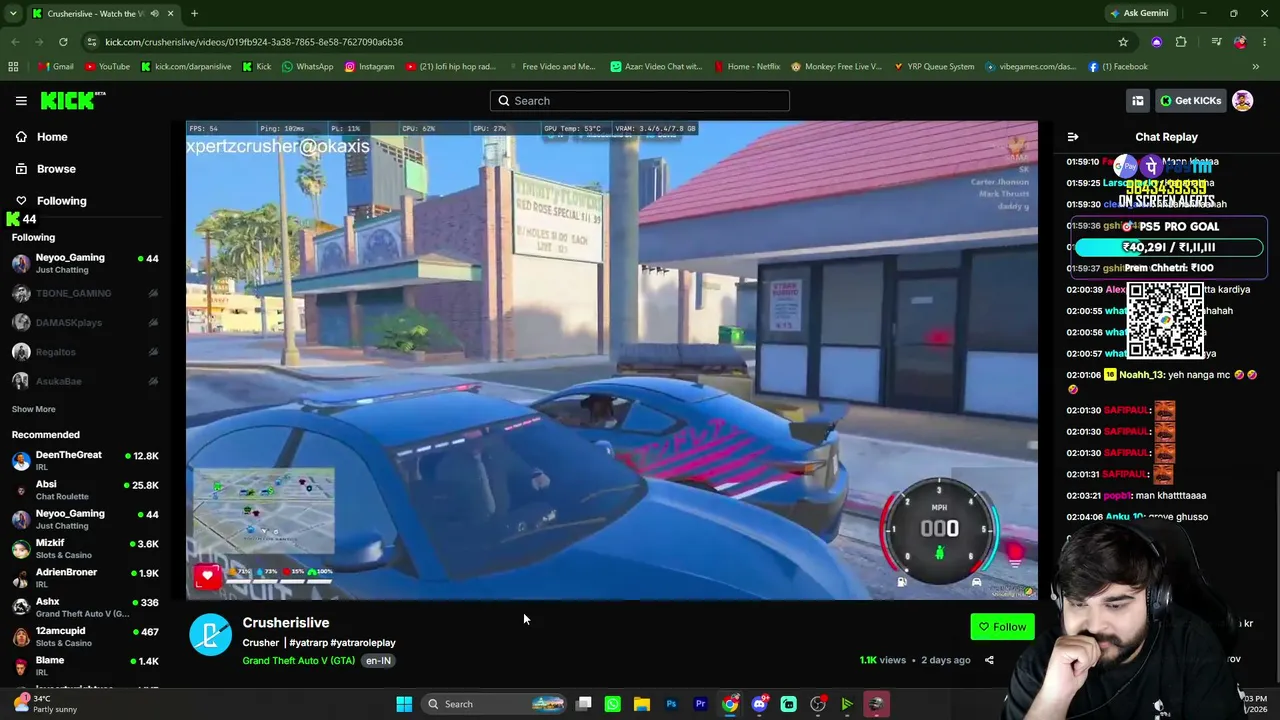The width and height of the screenshot is (1280, 720).
Task: Open File Explorer from the taskbar
Action: 642,704
